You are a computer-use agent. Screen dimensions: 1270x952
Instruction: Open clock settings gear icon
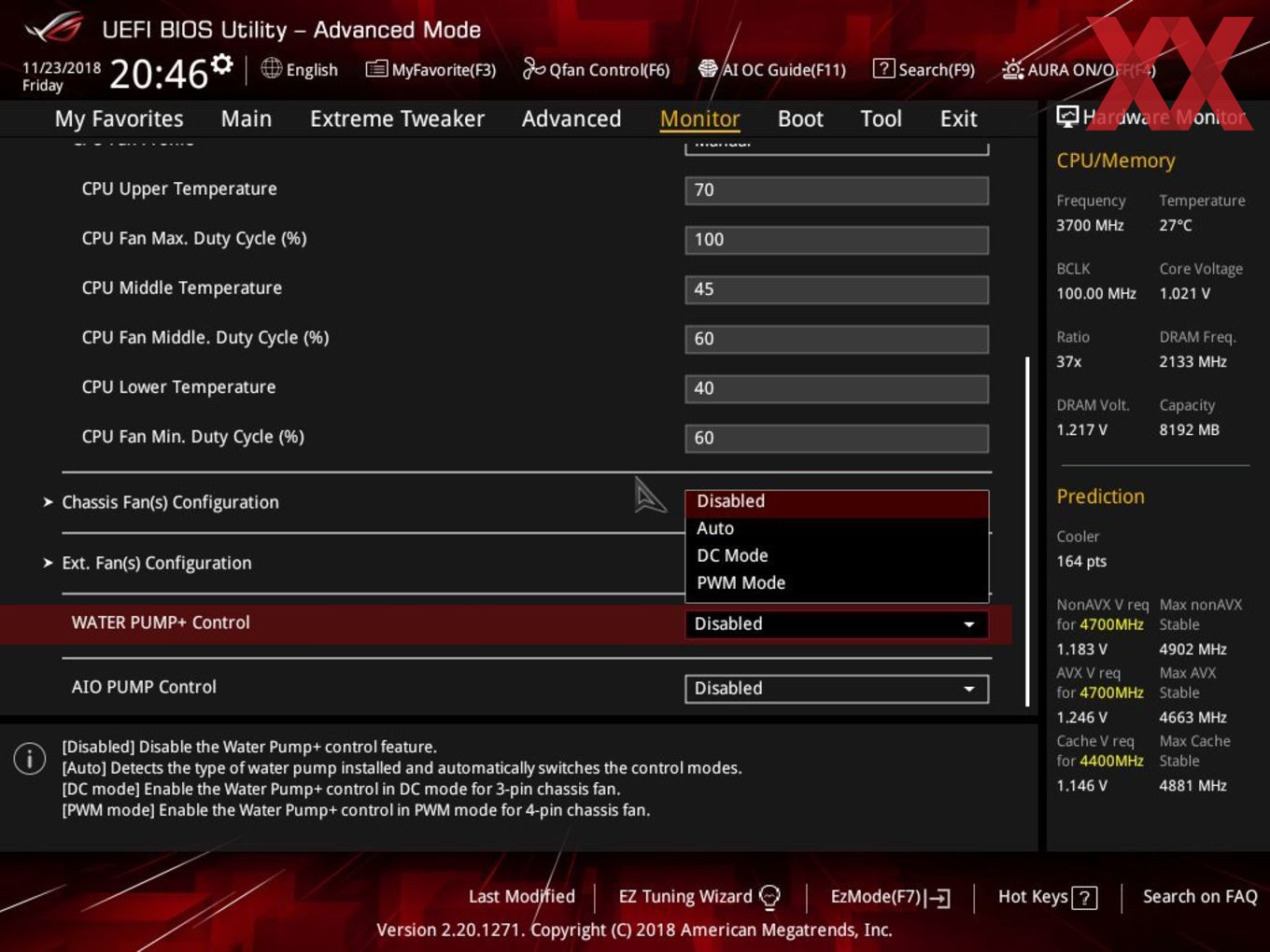coord(221,63)
